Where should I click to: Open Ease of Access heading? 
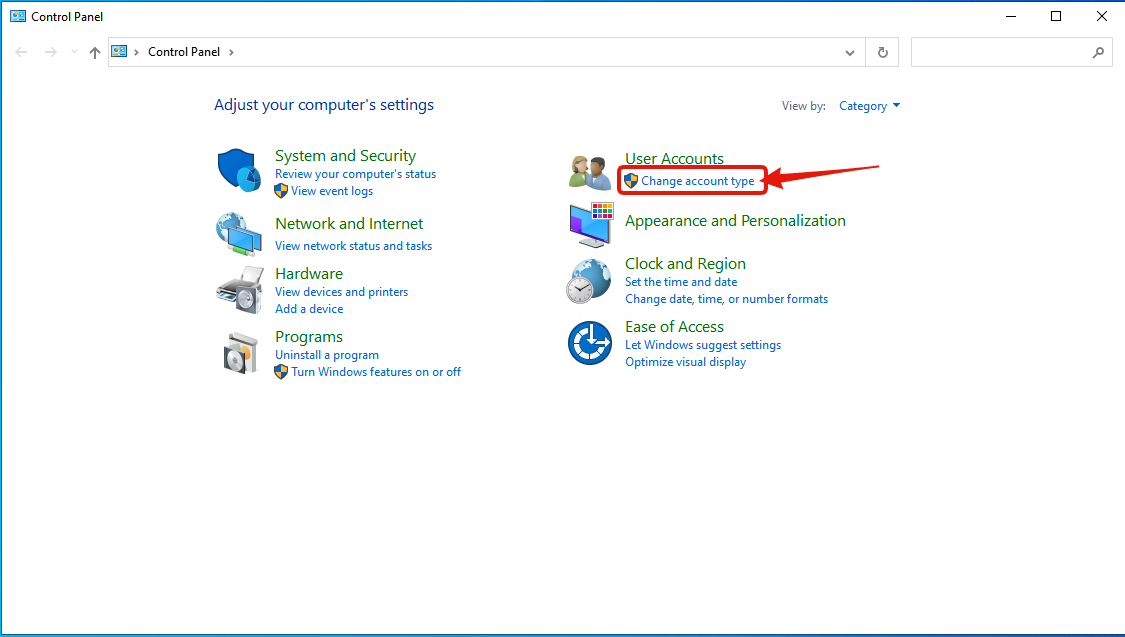674,327
